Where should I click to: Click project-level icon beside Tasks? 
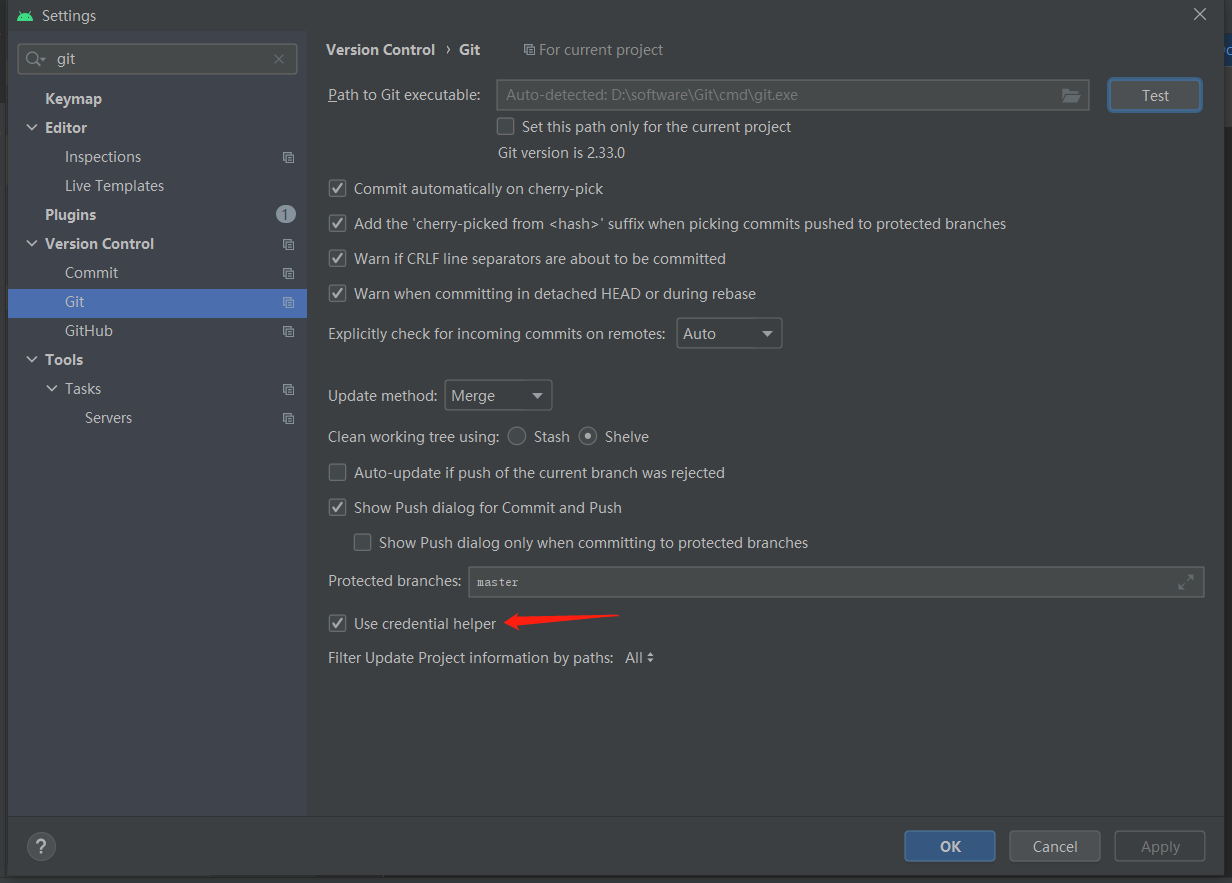pyautogui.click(x=288, y=389)
